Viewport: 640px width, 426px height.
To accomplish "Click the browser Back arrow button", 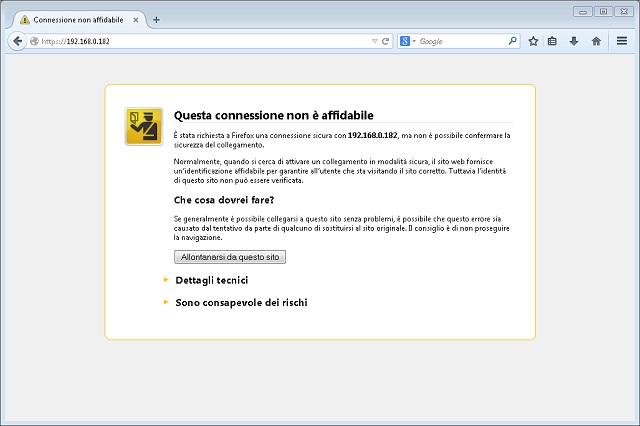I will [17, 41].
